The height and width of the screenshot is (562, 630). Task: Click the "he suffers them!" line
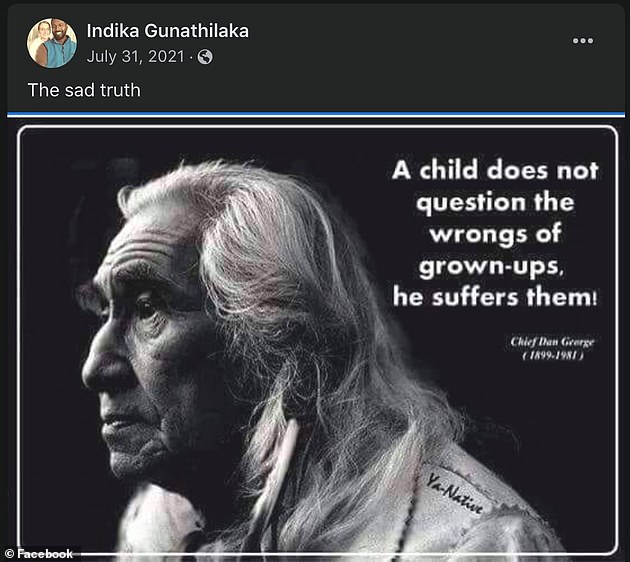tap(495, 298)
